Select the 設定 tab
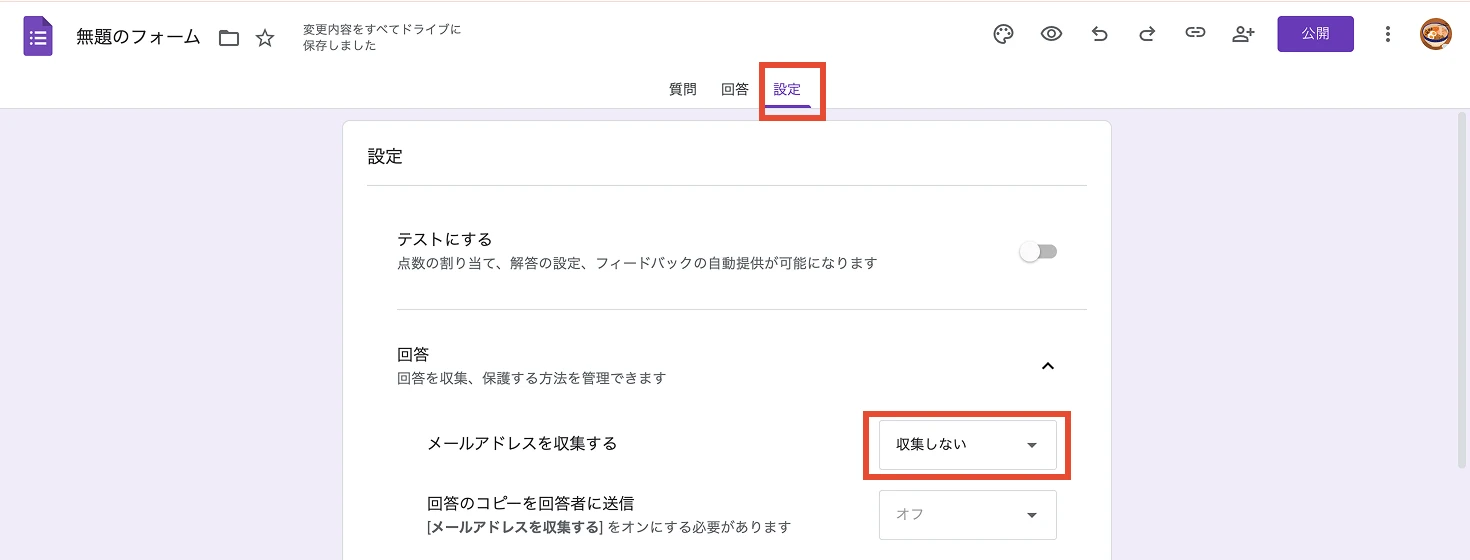Image resolution: width=1470 pixels, height=560 pixels. click(x=787, y=89)
